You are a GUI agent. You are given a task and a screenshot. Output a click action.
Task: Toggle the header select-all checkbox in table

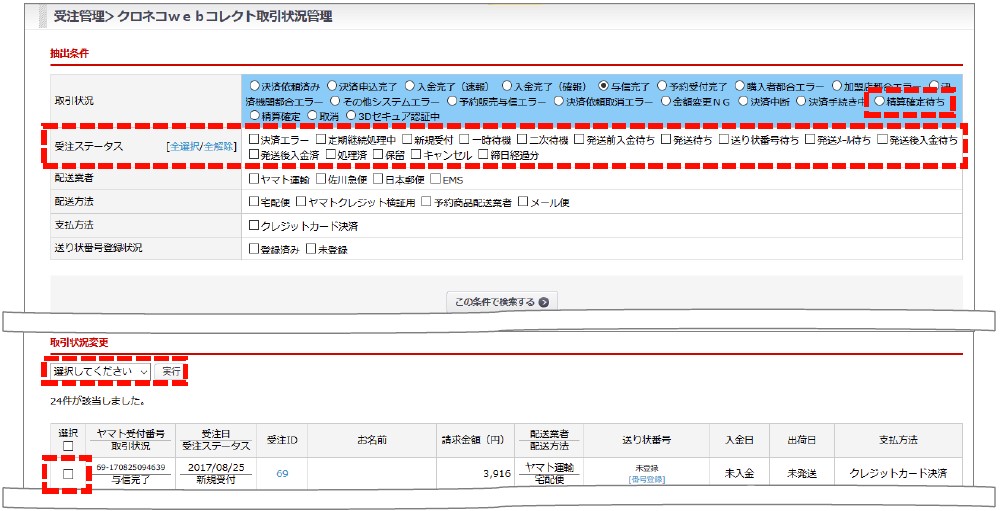(x=68, y=446)
